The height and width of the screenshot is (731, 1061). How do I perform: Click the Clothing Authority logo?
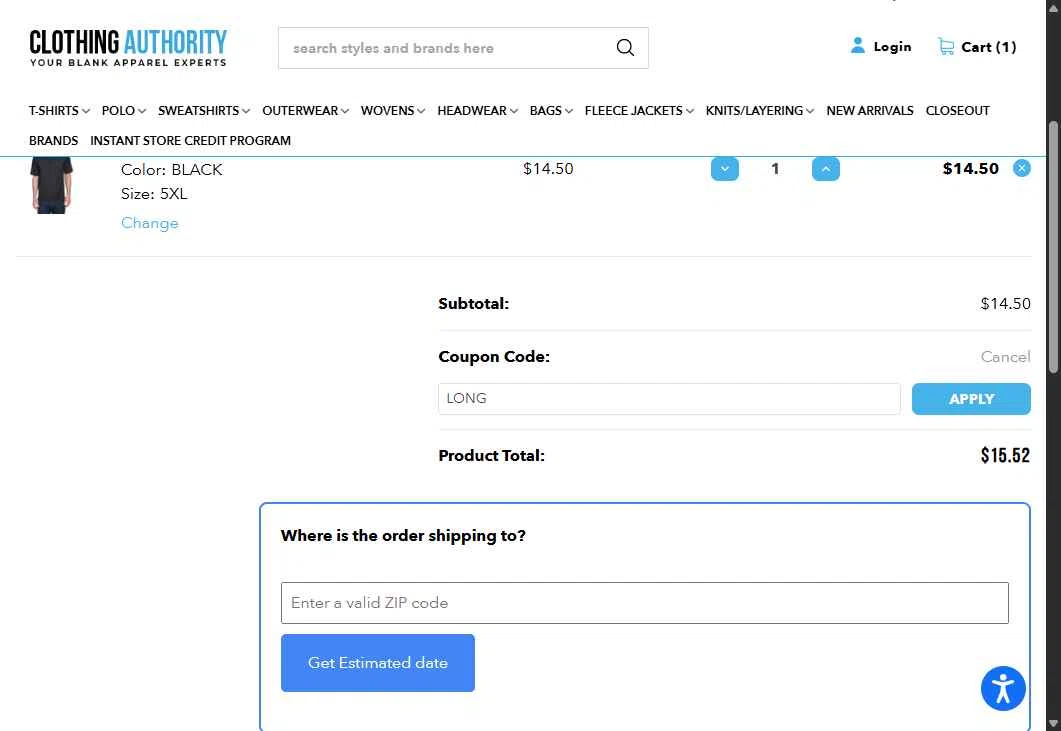[x=128, y=47]
